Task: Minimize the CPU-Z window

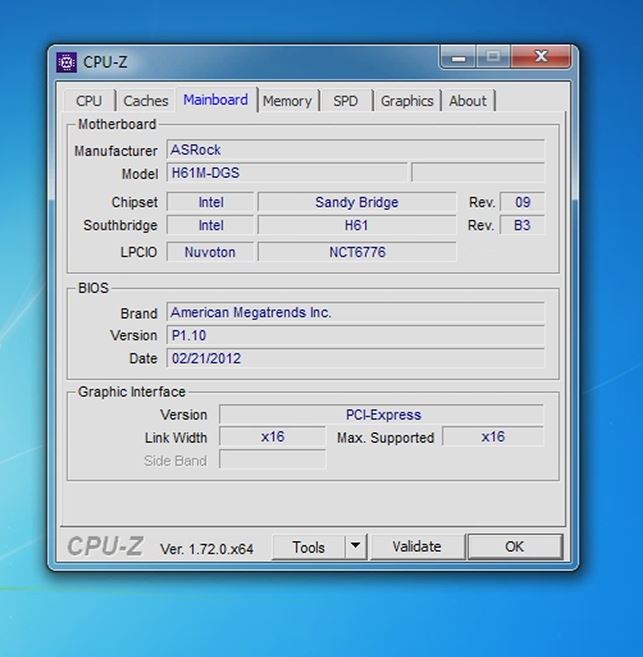Action: coord(459,57)
